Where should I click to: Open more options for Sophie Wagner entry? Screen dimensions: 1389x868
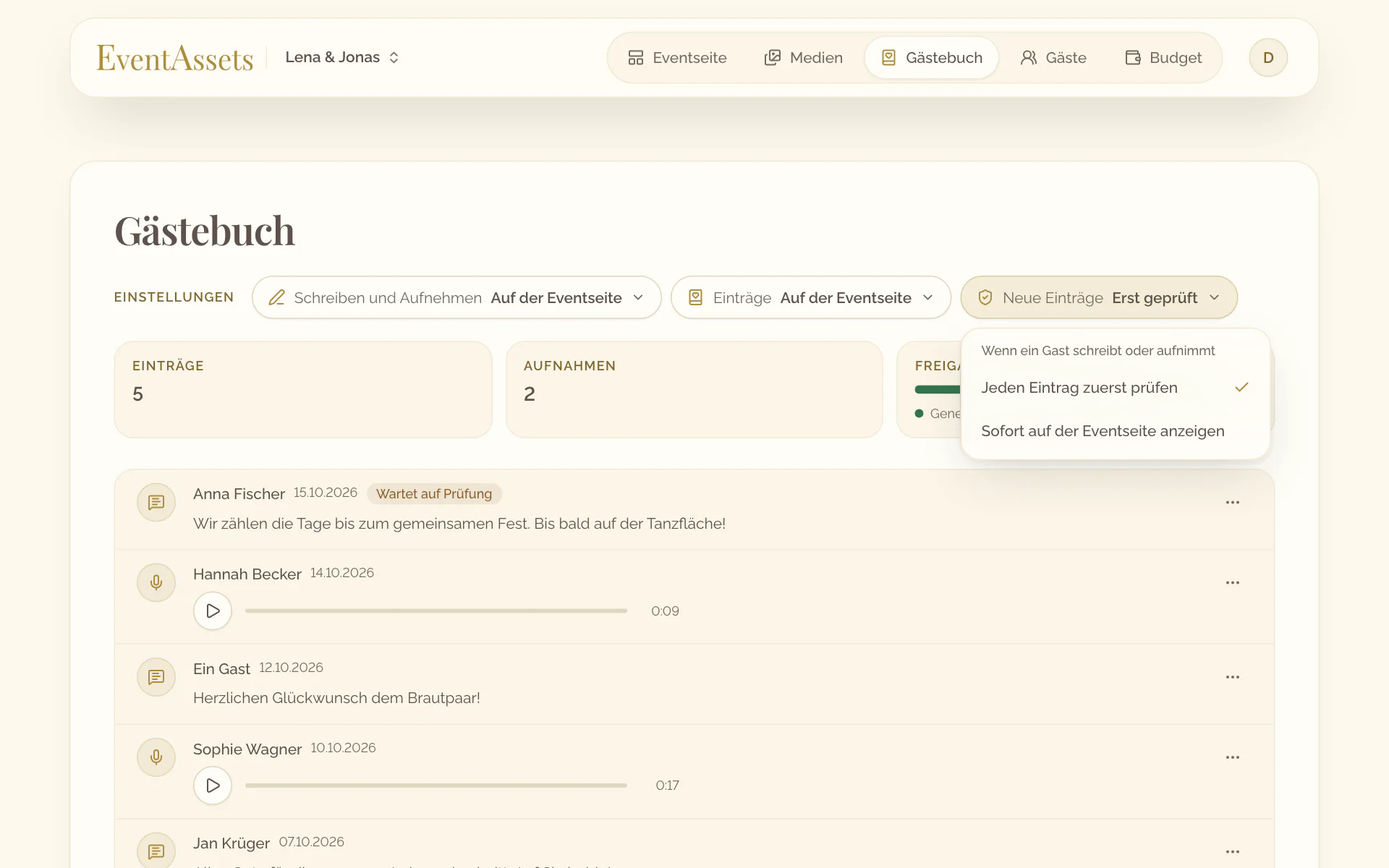click(1233, 757)
